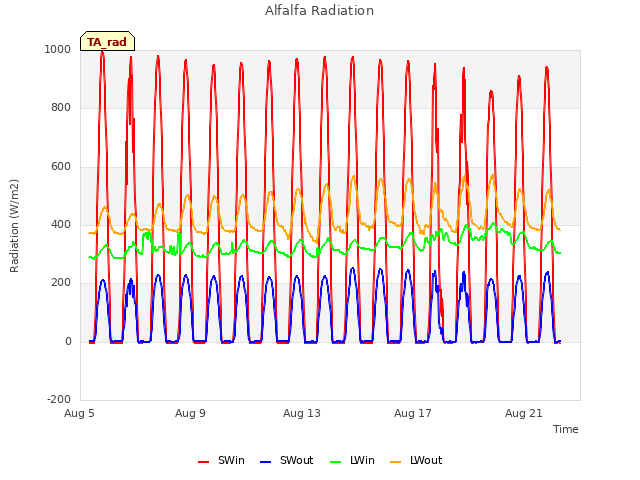640x480 pixels.
Task: Click the Aug 5 x-axis tick label
Action: tap(79, 413)
